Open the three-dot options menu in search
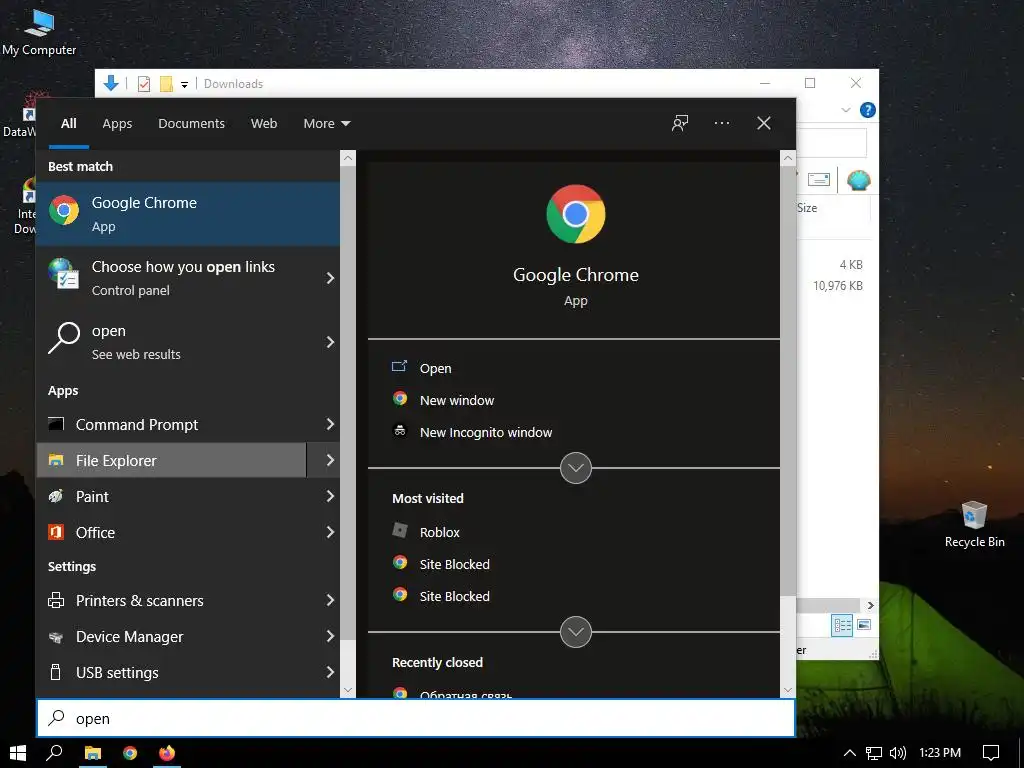The image size is (1024, 768). pyautogui.click(x=722, y=123)
